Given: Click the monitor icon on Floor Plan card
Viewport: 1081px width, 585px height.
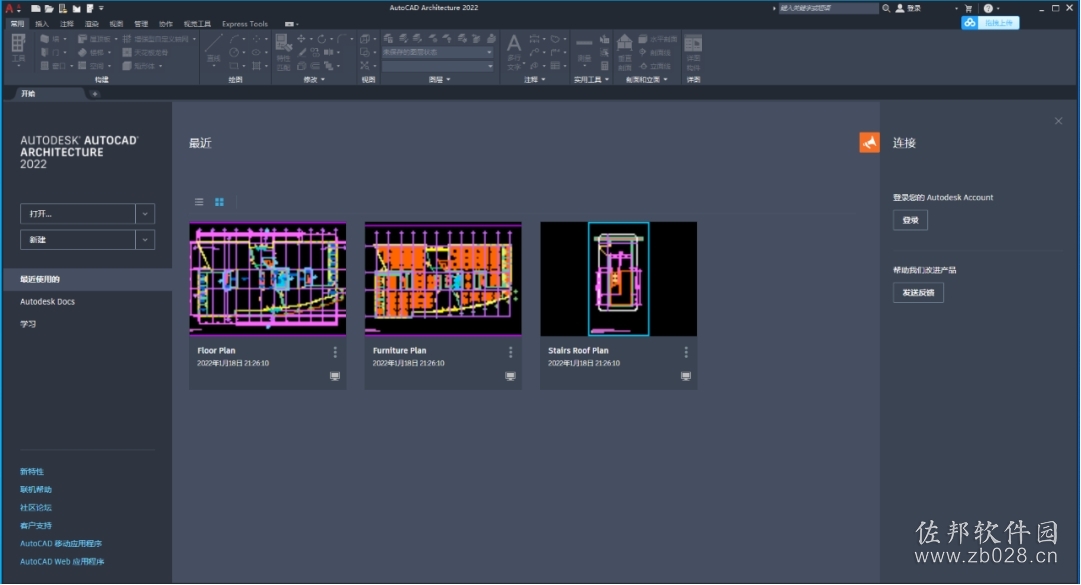Looking at the screenshot, I should pyautogui.click(x=335, y=376).
